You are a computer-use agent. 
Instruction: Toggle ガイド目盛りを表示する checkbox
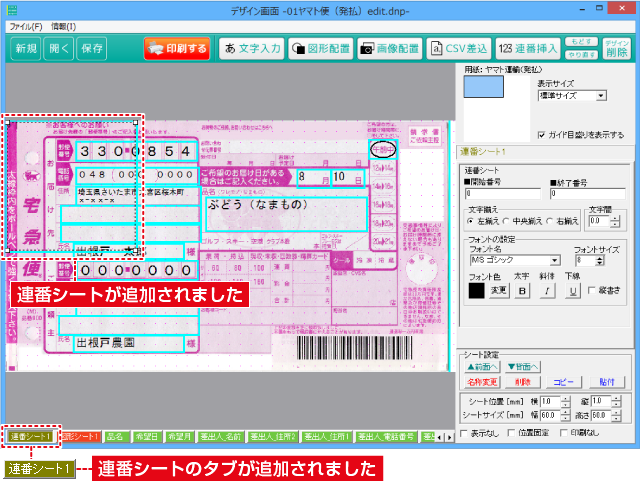click(542, 135)
